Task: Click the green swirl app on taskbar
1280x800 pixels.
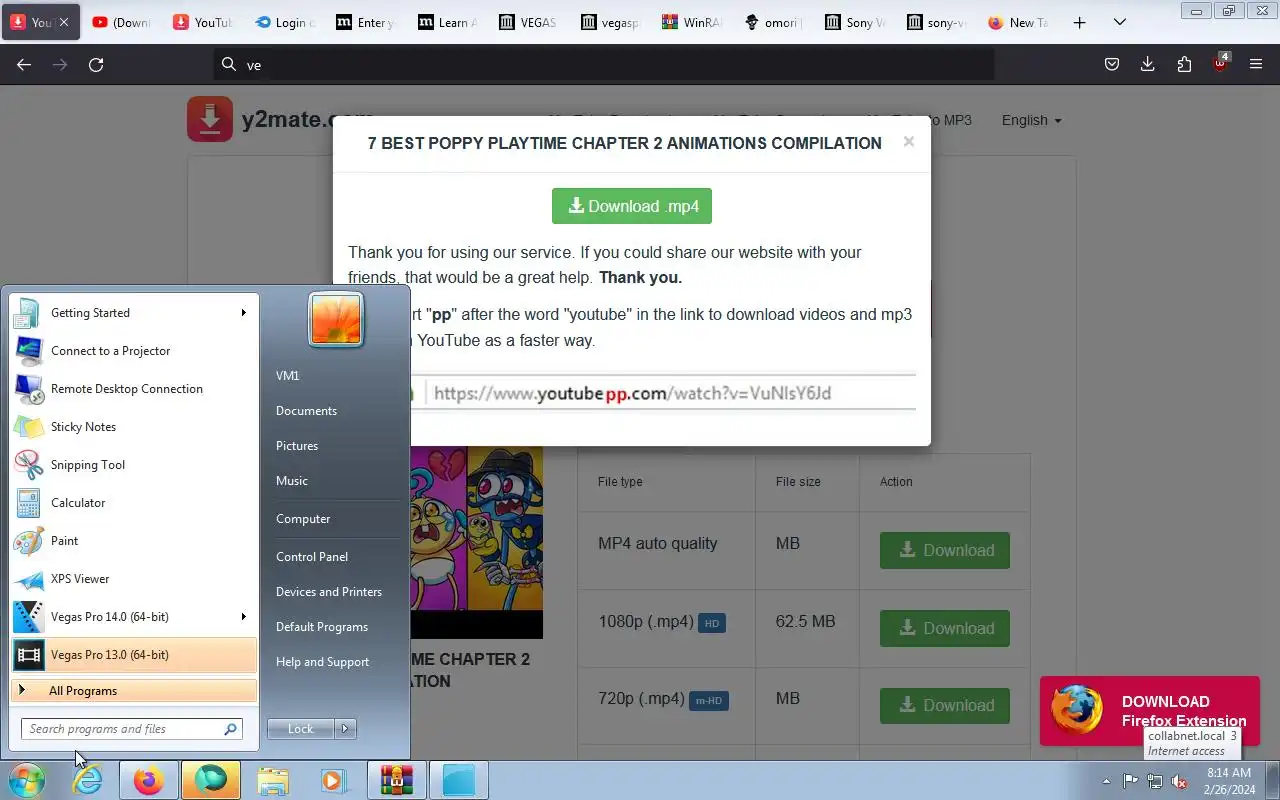Action: point(210,780)
